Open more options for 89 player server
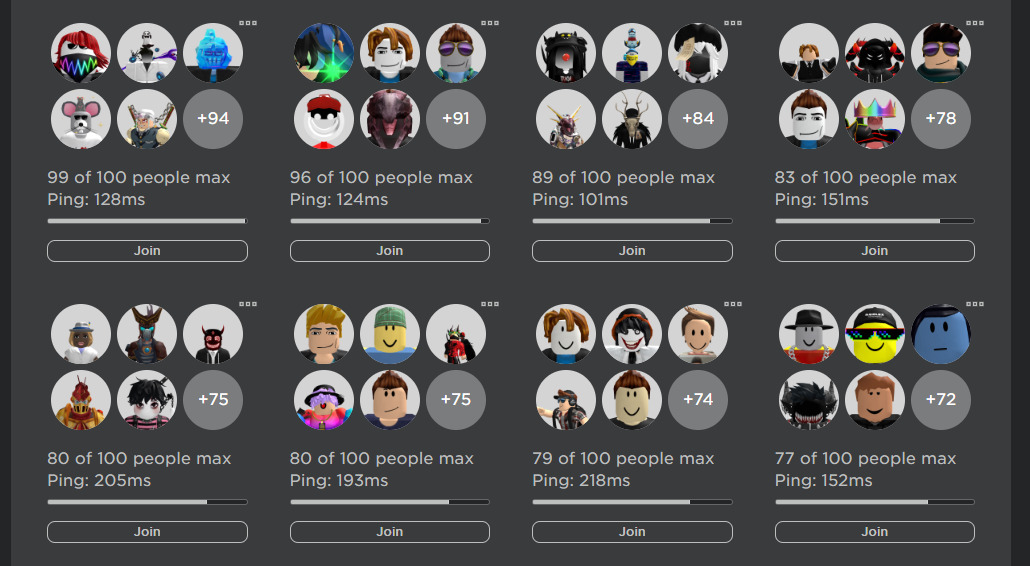 click(733, 23)
